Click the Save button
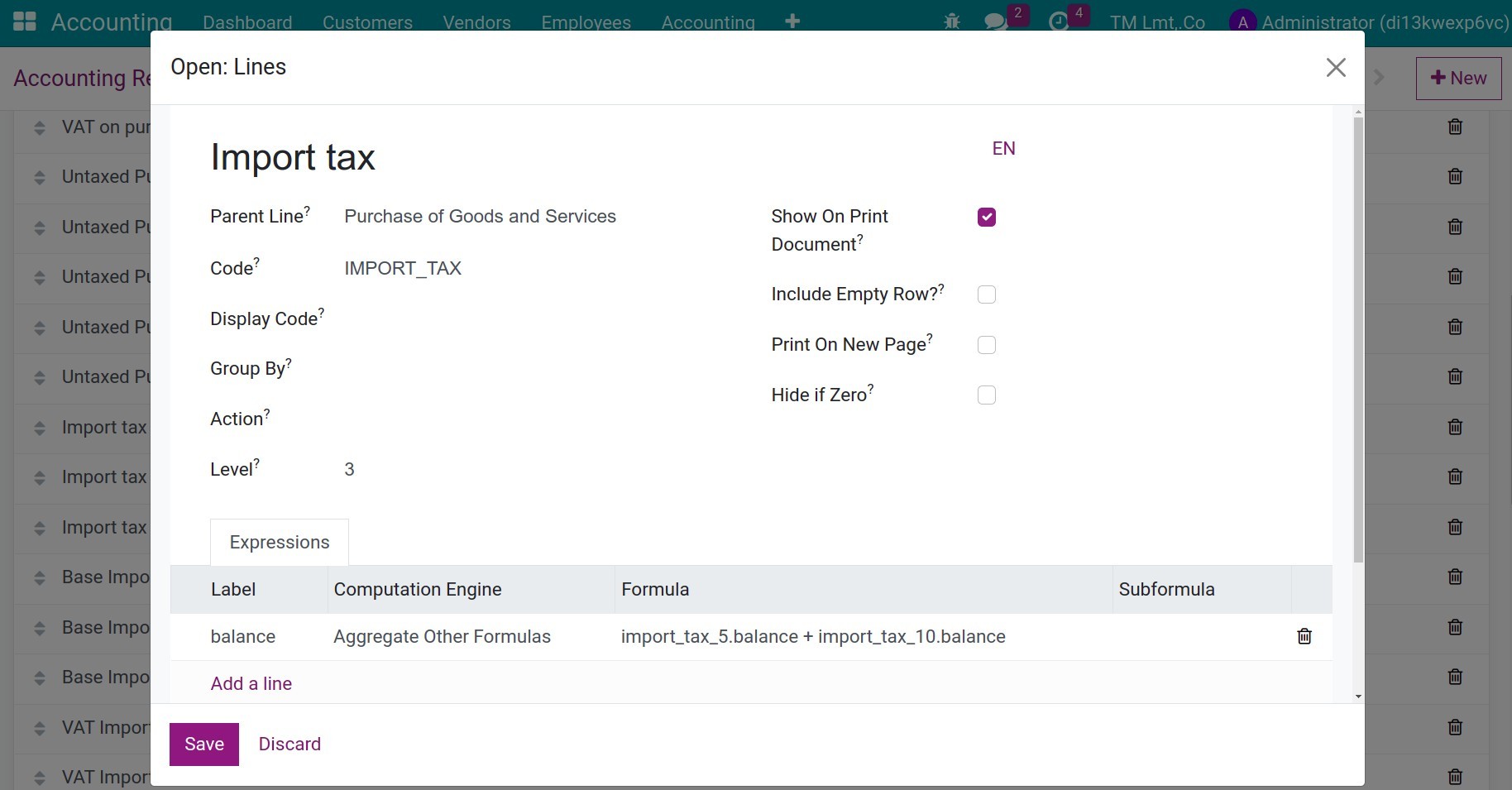The image size is (1512, 790). pyautogui.click(x=204, y=745)
